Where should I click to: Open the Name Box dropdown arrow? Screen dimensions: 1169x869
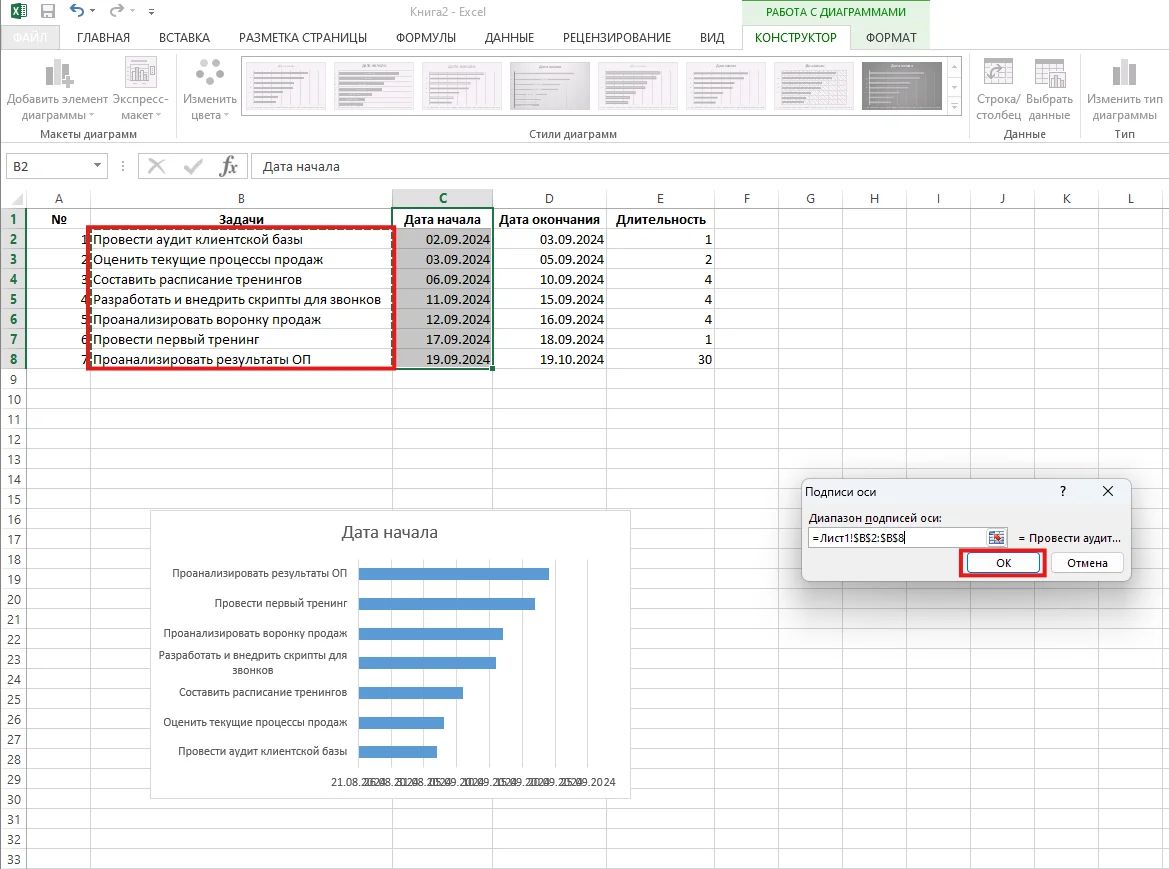pyautogui.click(x=97, y=165)
